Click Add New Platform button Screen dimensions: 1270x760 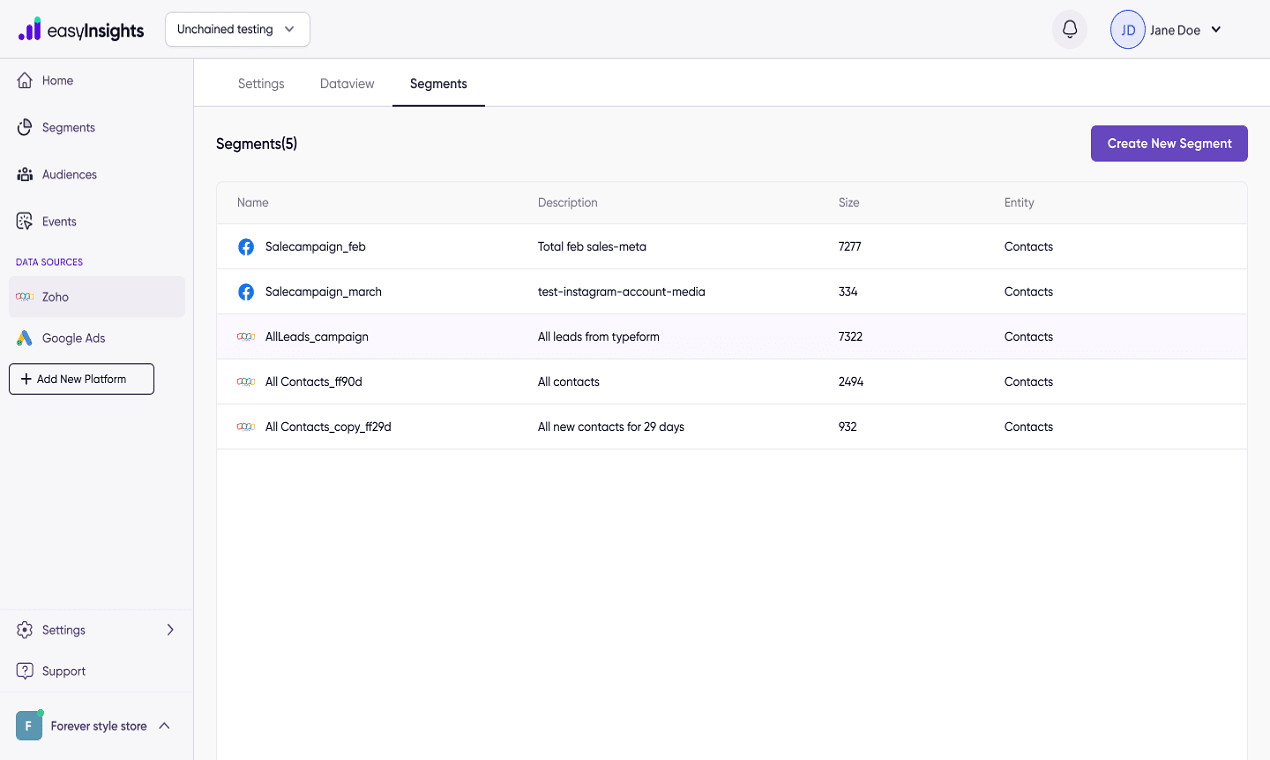81,379
